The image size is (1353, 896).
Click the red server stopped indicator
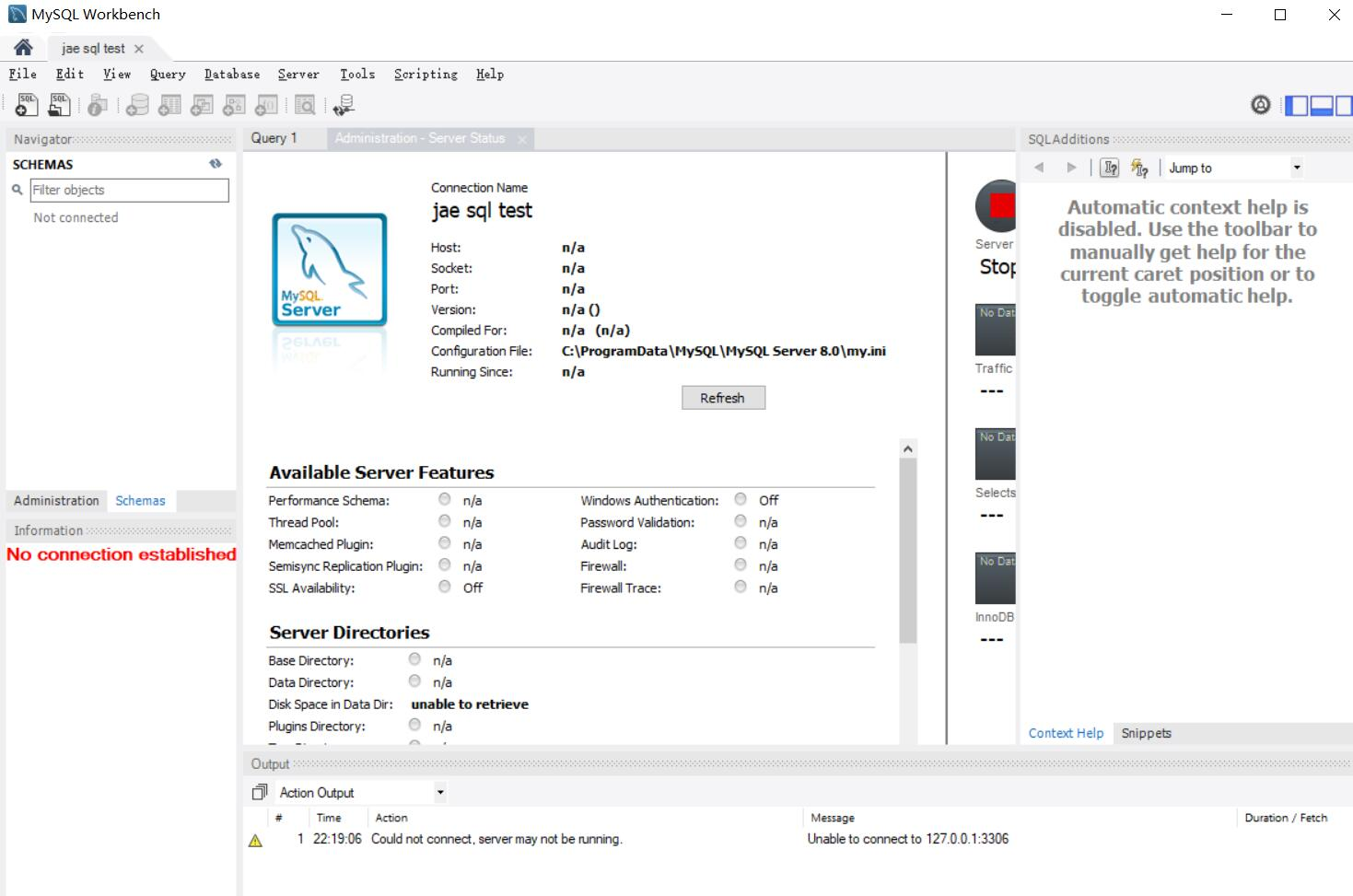click(x=996, y=205)
